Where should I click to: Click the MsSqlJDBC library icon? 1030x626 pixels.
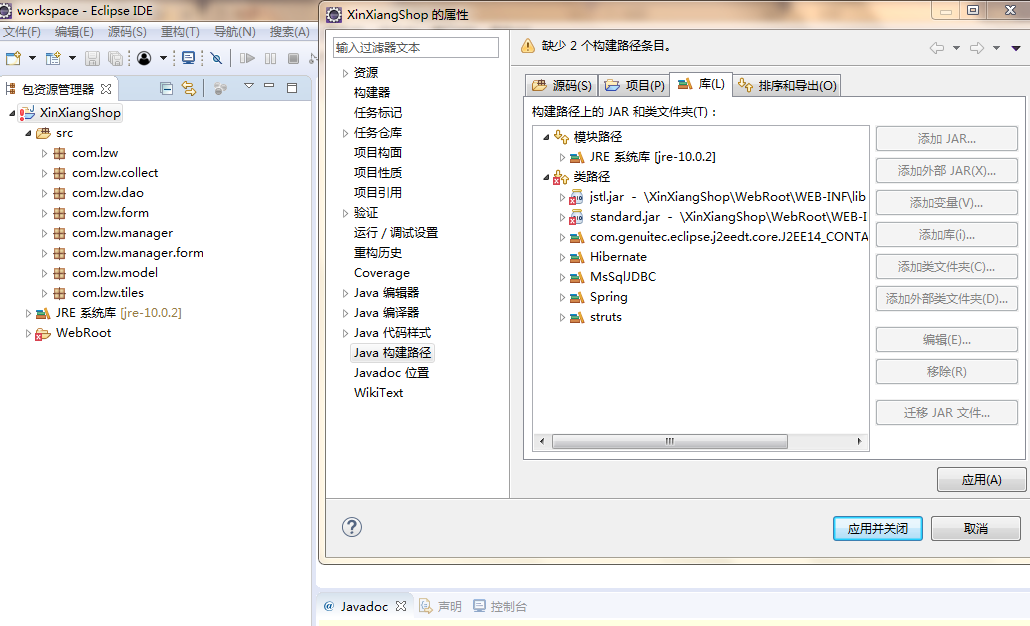(577, 277)
